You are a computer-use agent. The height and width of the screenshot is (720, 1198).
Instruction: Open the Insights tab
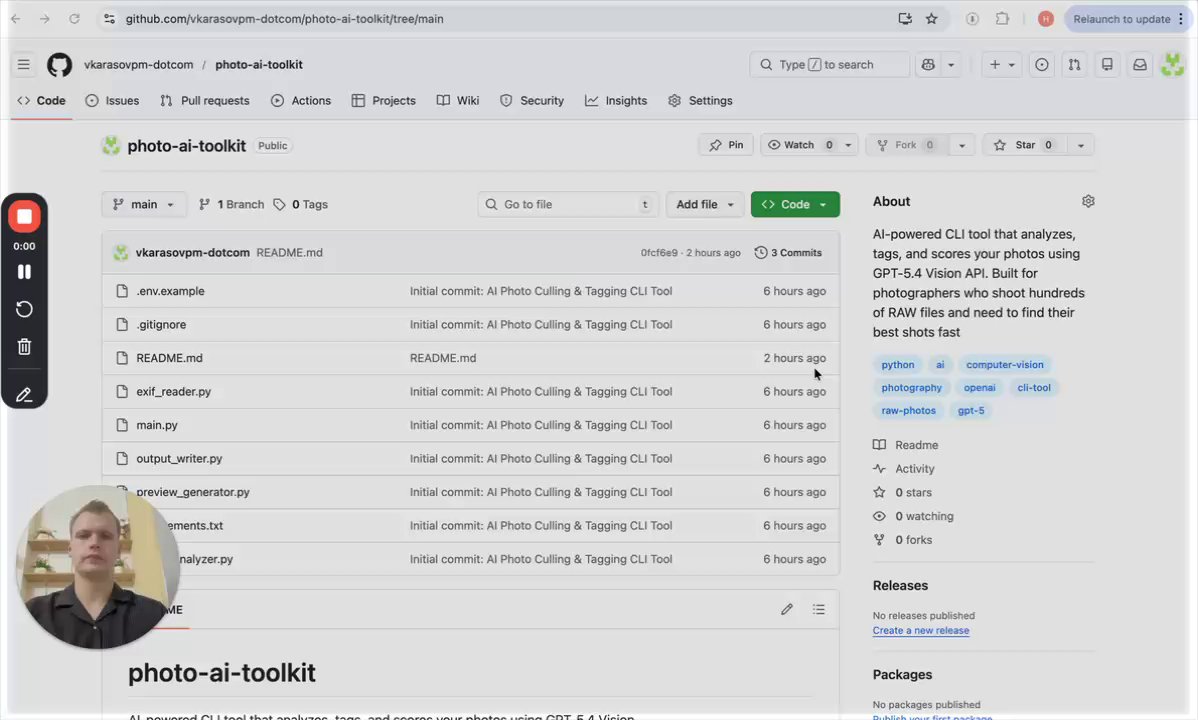pos(616,101)
